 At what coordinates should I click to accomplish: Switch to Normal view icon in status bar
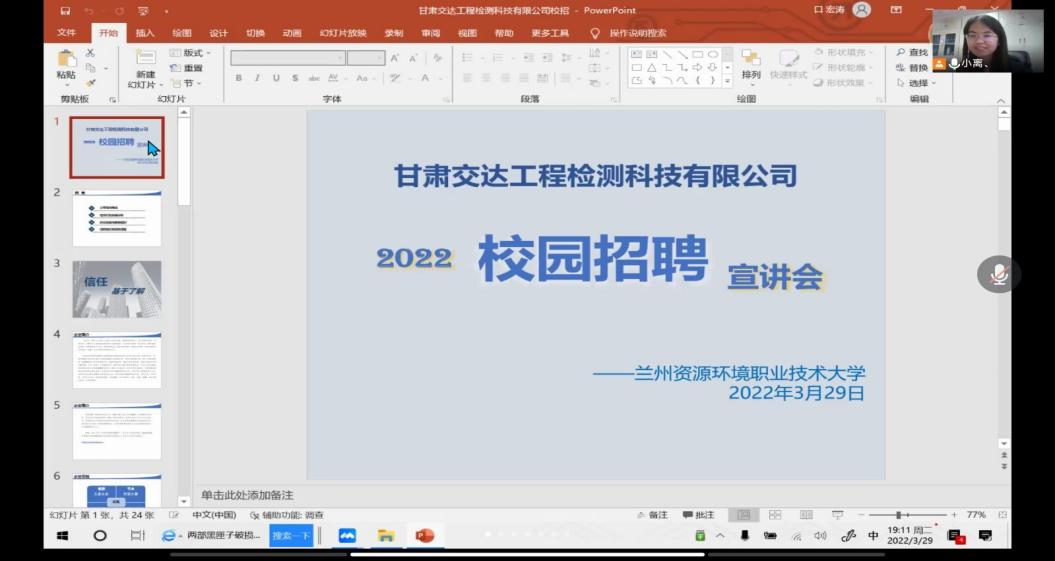point(743,515)
